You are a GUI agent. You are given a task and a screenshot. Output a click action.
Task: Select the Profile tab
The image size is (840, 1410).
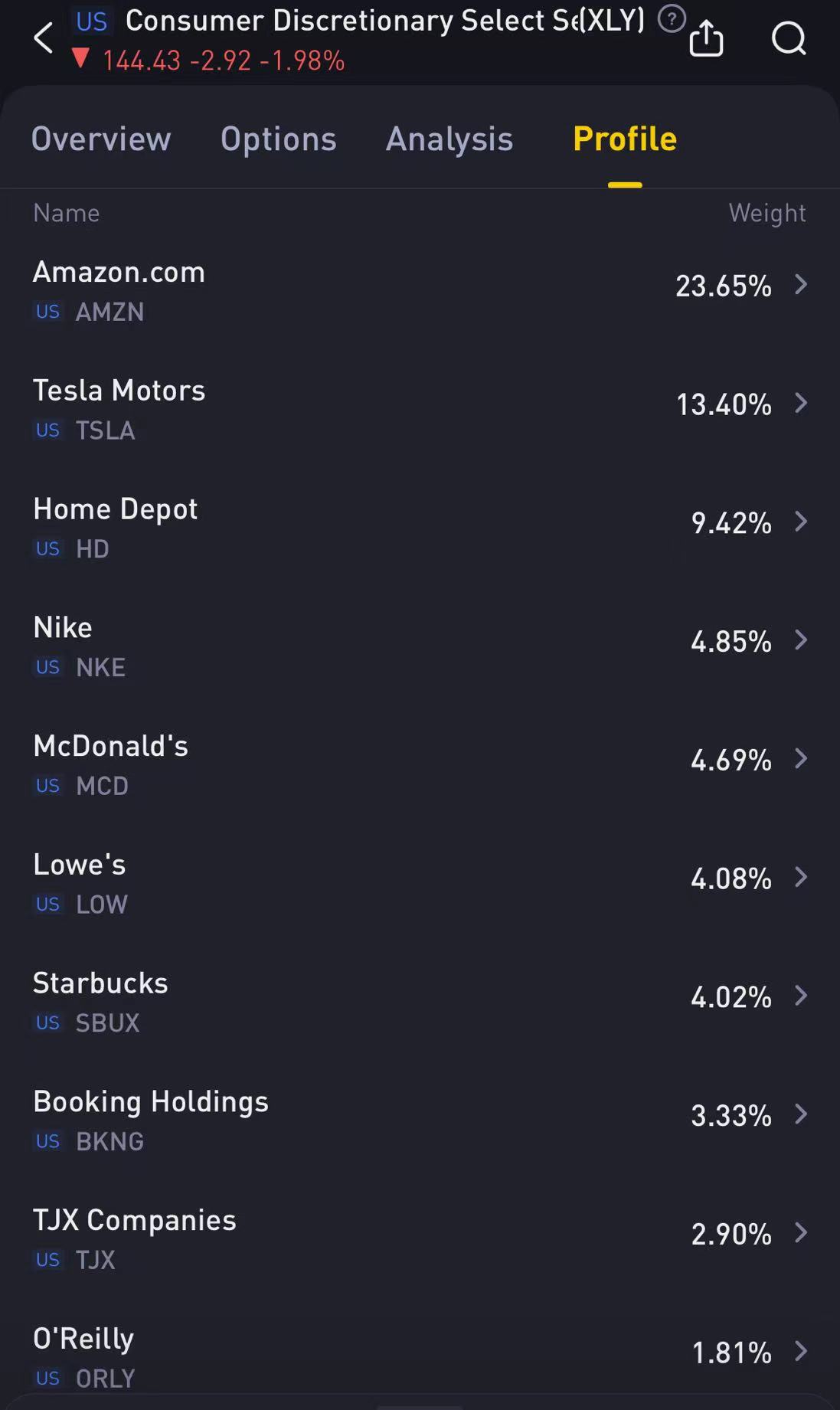(x=625, y=139)
